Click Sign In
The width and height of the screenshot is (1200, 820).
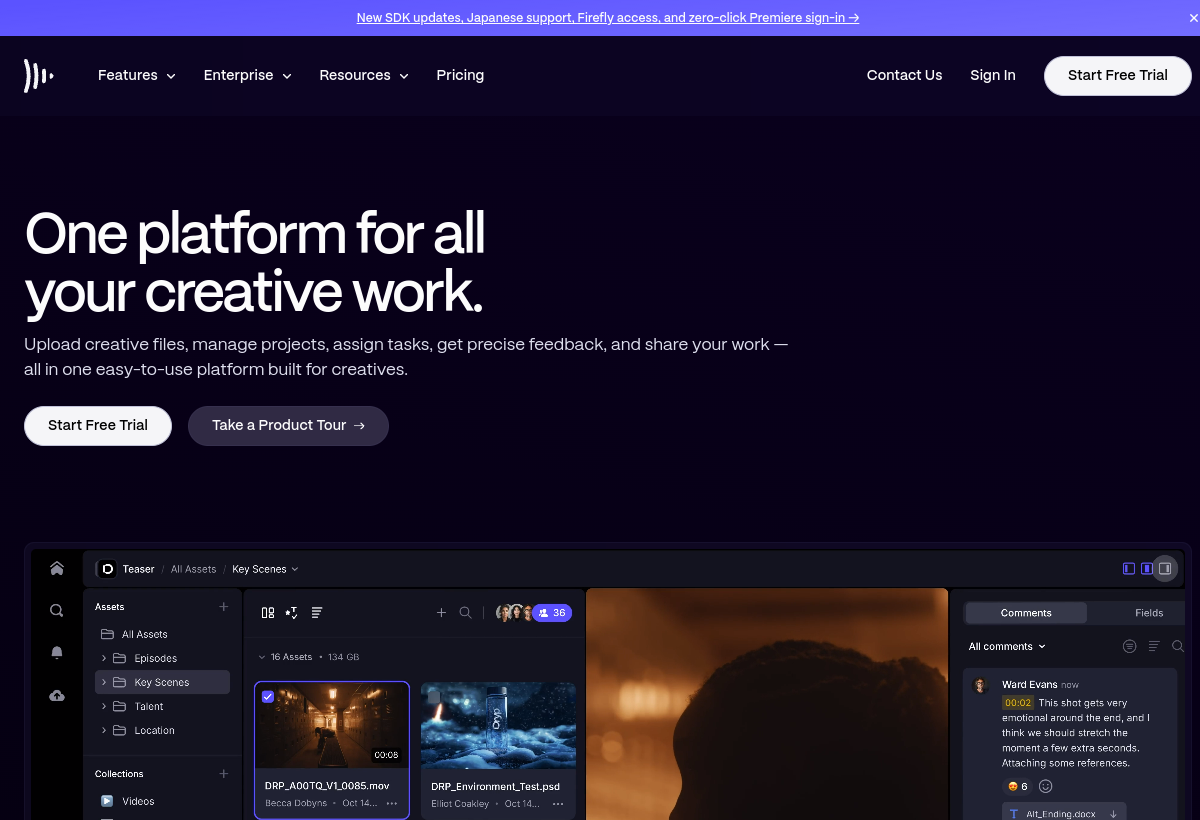pos(992,75)
